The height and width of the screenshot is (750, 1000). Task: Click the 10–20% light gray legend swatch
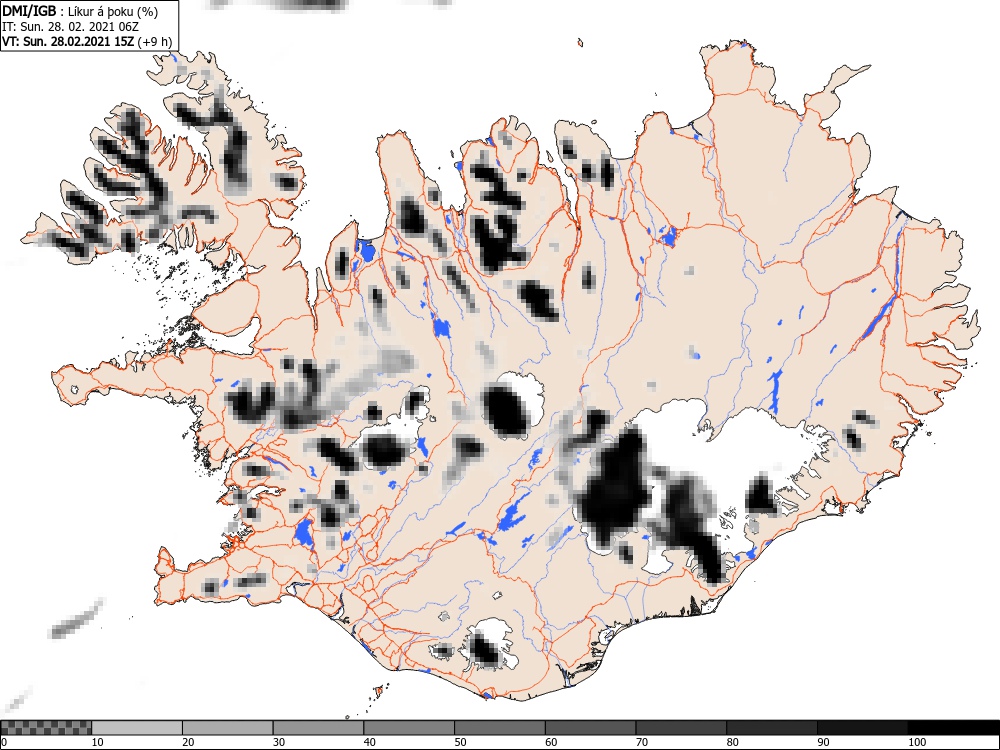(x=137, y=728)
